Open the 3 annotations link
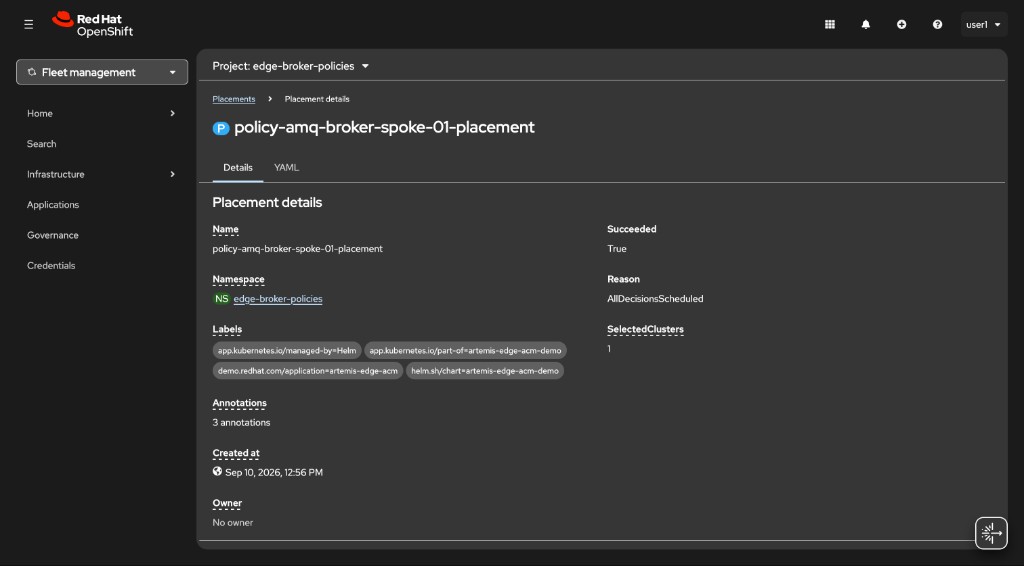The image size is (1024, 566). click(x=241, y=422)
